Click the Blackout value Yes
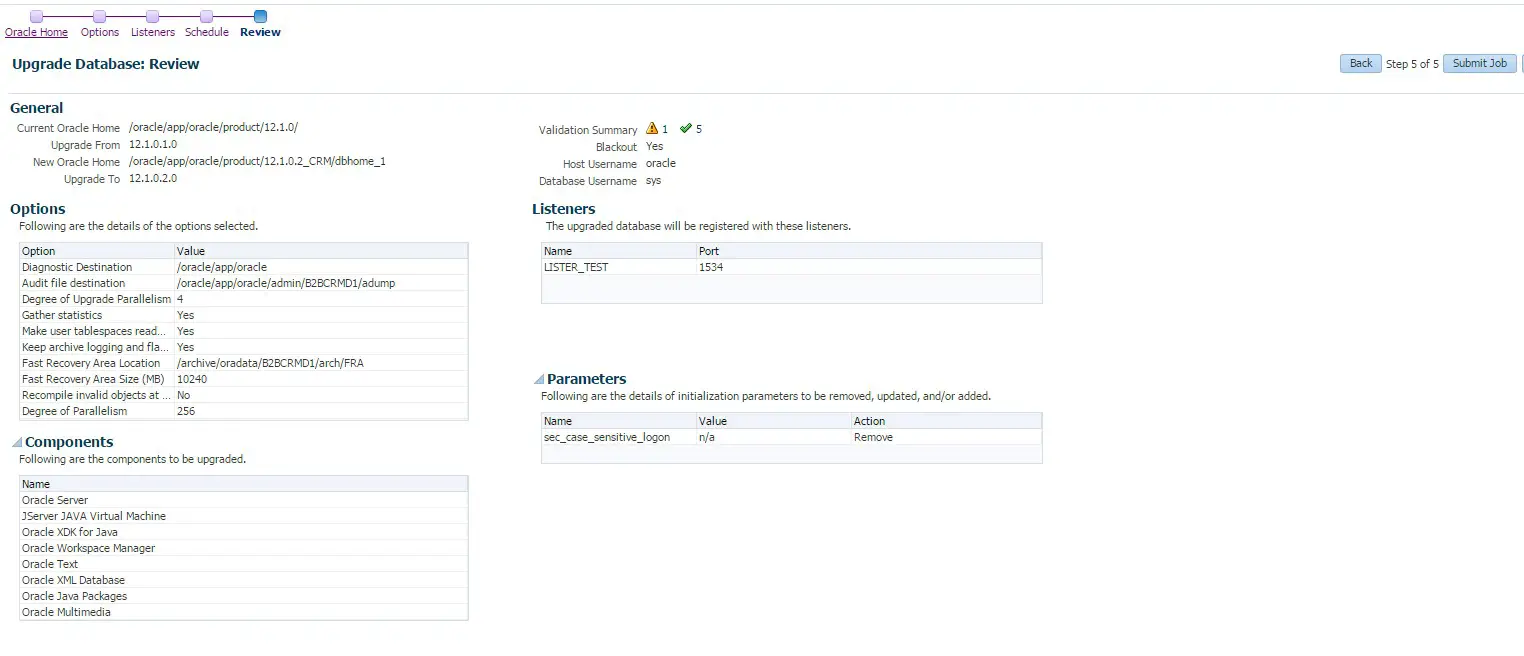This screenshot has height=656, width=1524. click(x=654, y=146)
